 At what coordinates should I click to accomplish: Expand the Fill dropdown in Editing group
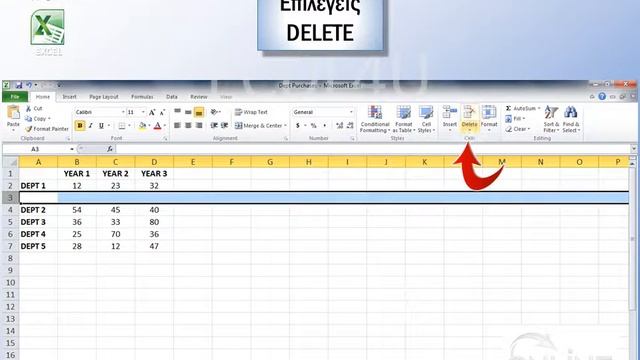524,119
